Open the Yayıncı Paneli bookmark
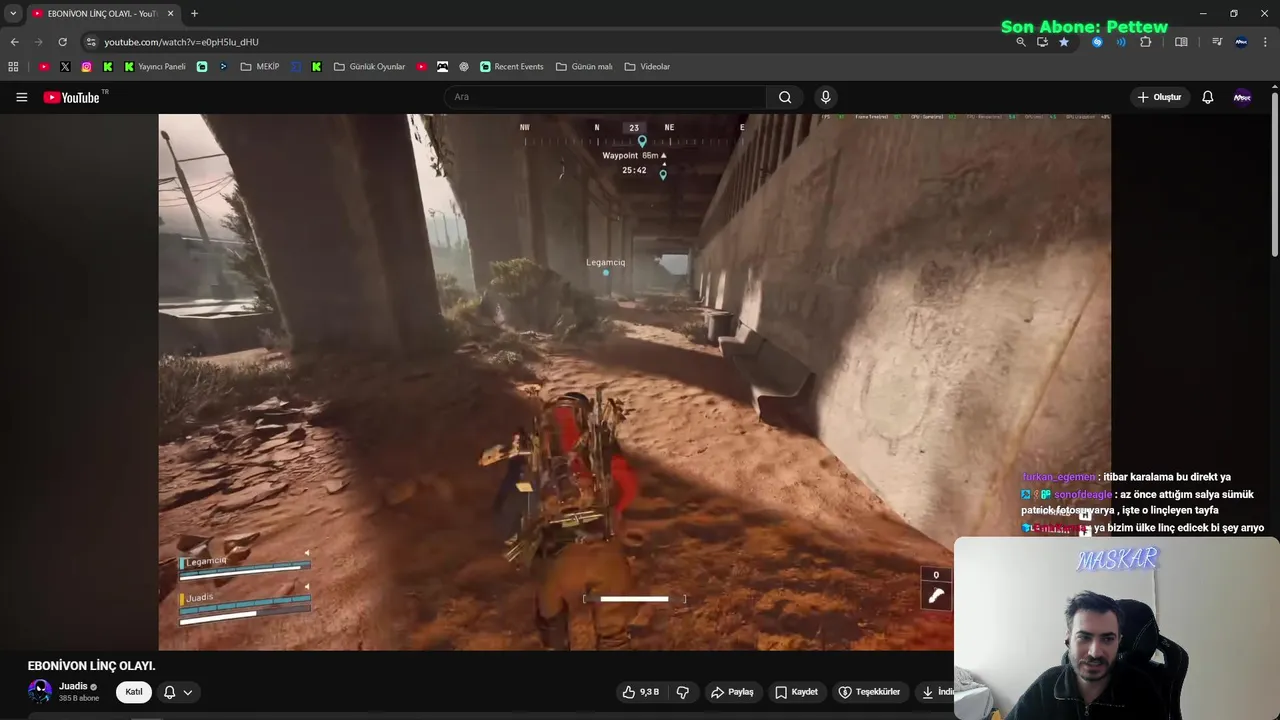 pyautogui.click(x=155, y=67)
